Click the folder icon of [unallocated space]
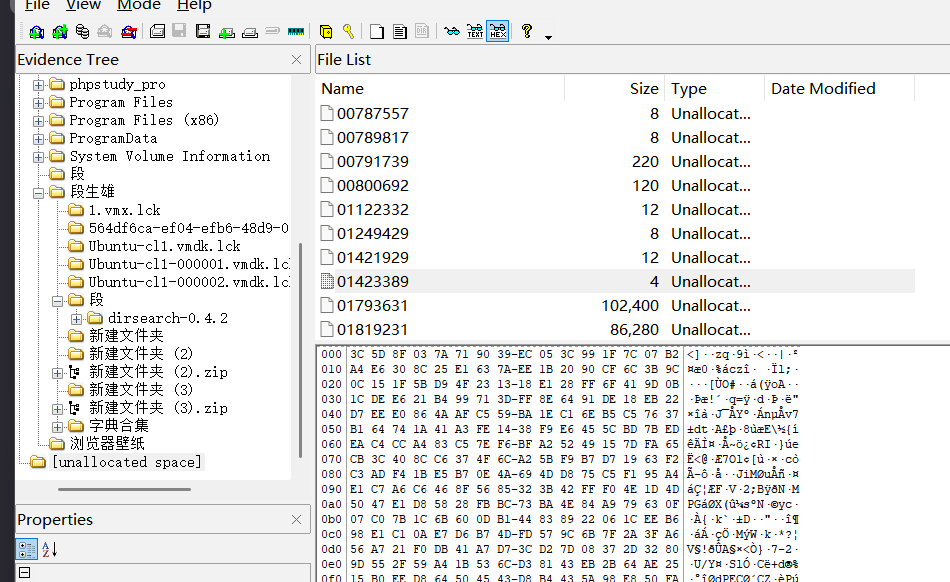Image resolution: width=950 pixels, height=582 pixels. [38, 462]
